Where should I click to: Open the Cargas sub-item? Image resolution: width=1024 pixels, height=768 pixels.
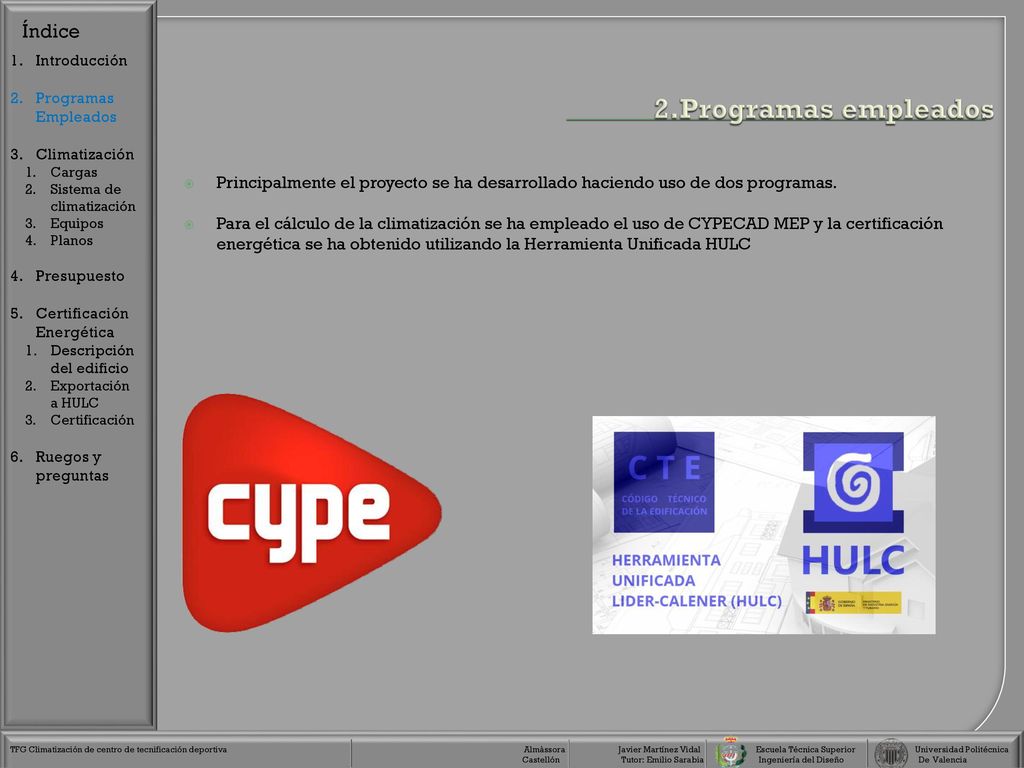tap(74, 172)
